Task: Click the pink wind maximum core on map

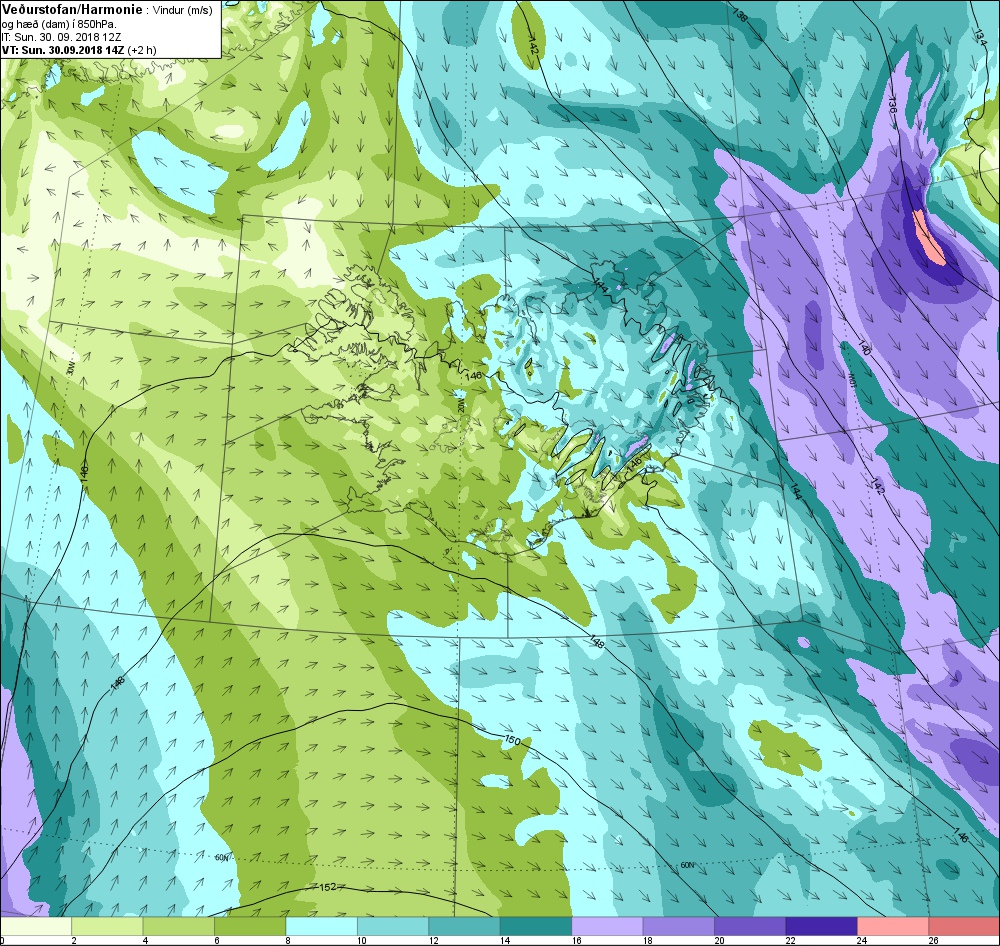Action: tap(929, 237)
